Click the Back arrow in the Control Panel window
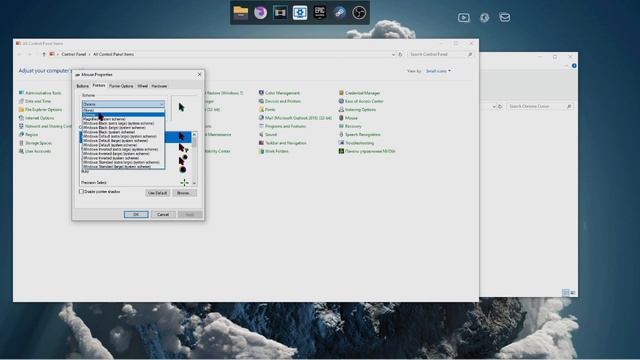 [19, 54]
